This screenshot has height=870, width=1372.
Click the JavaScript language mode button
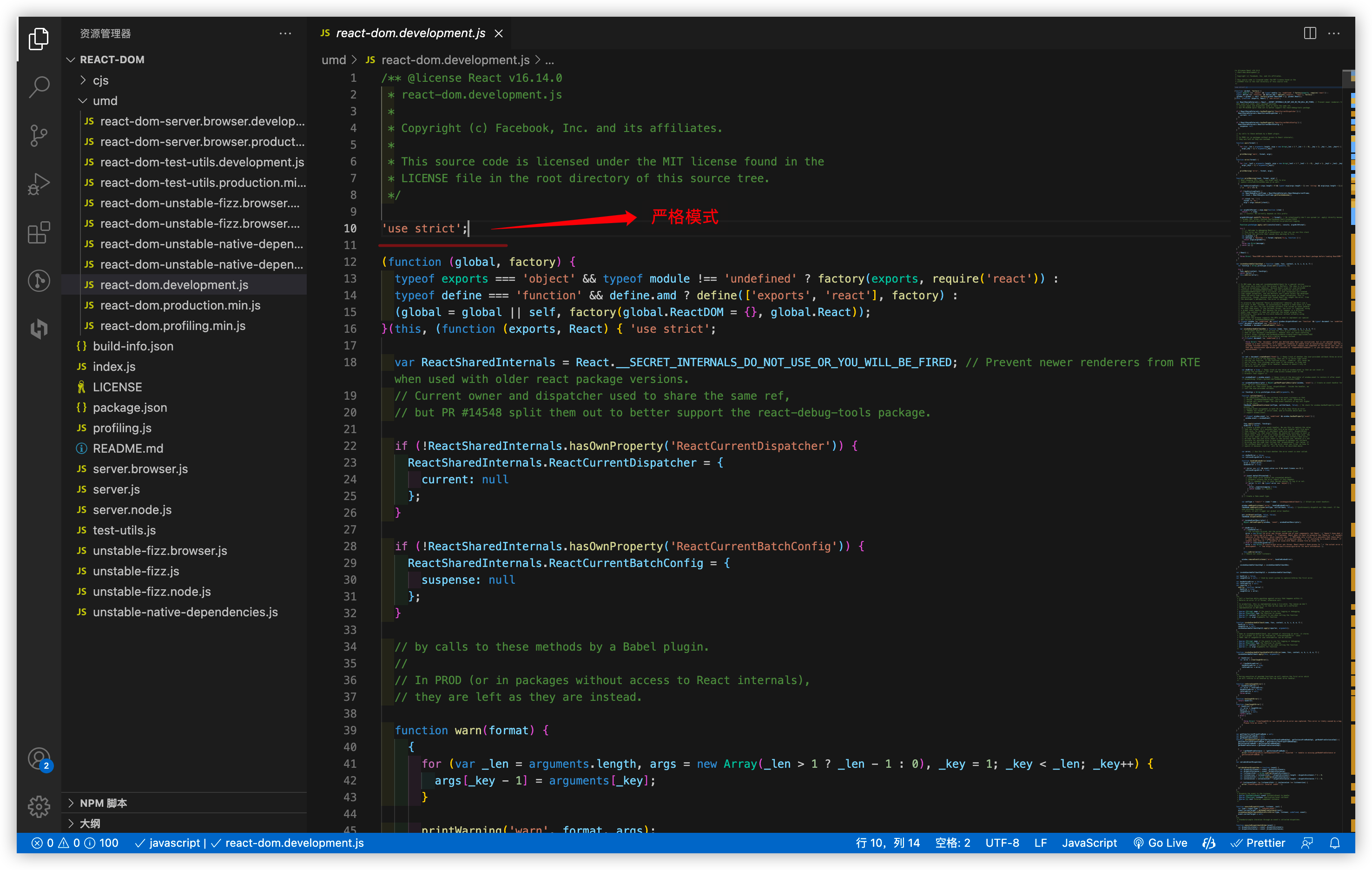[x=1089, y=843]
